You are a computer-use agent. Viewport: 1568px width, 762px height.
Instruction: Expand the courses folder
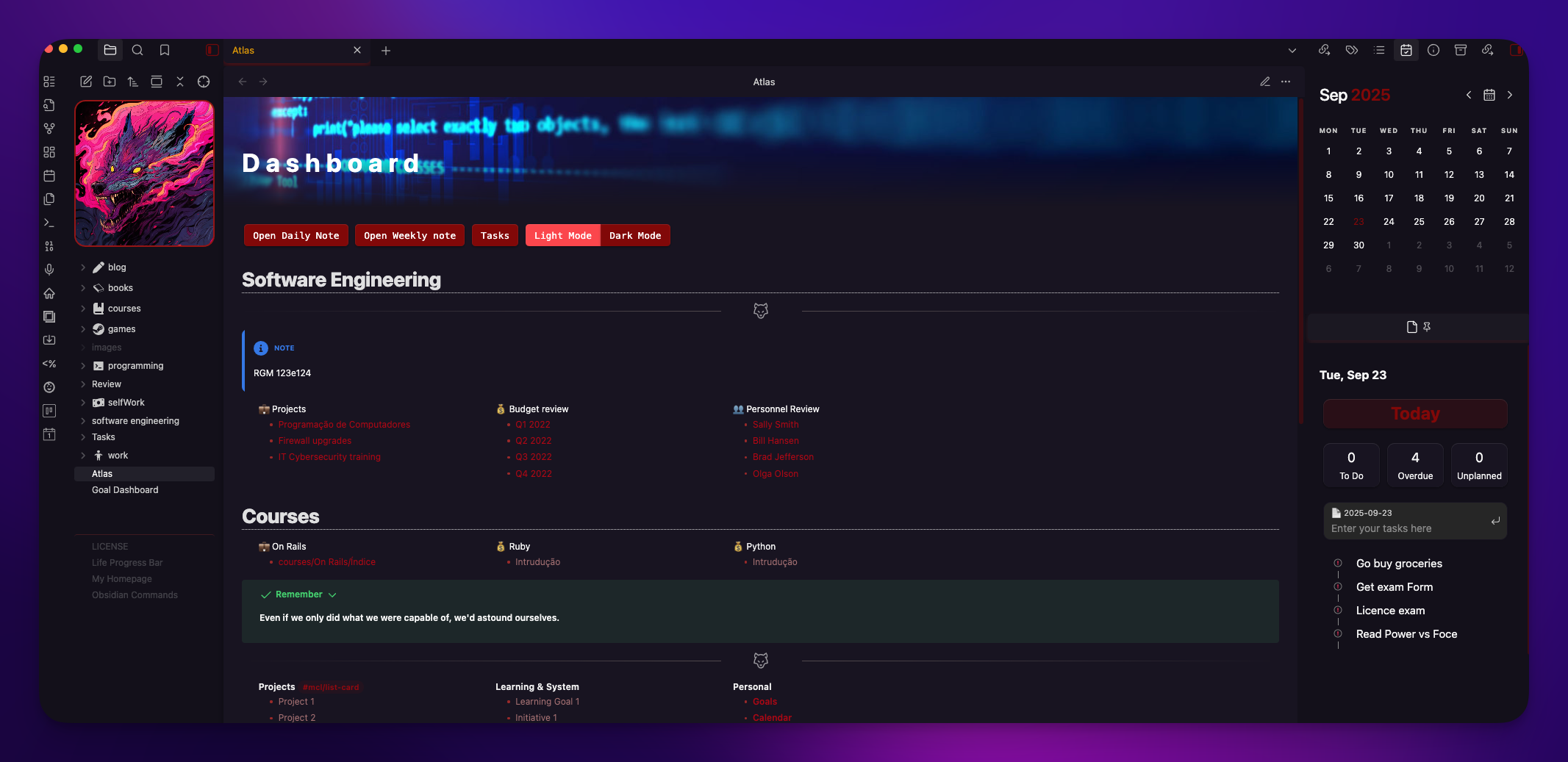[x=83, y=309]
